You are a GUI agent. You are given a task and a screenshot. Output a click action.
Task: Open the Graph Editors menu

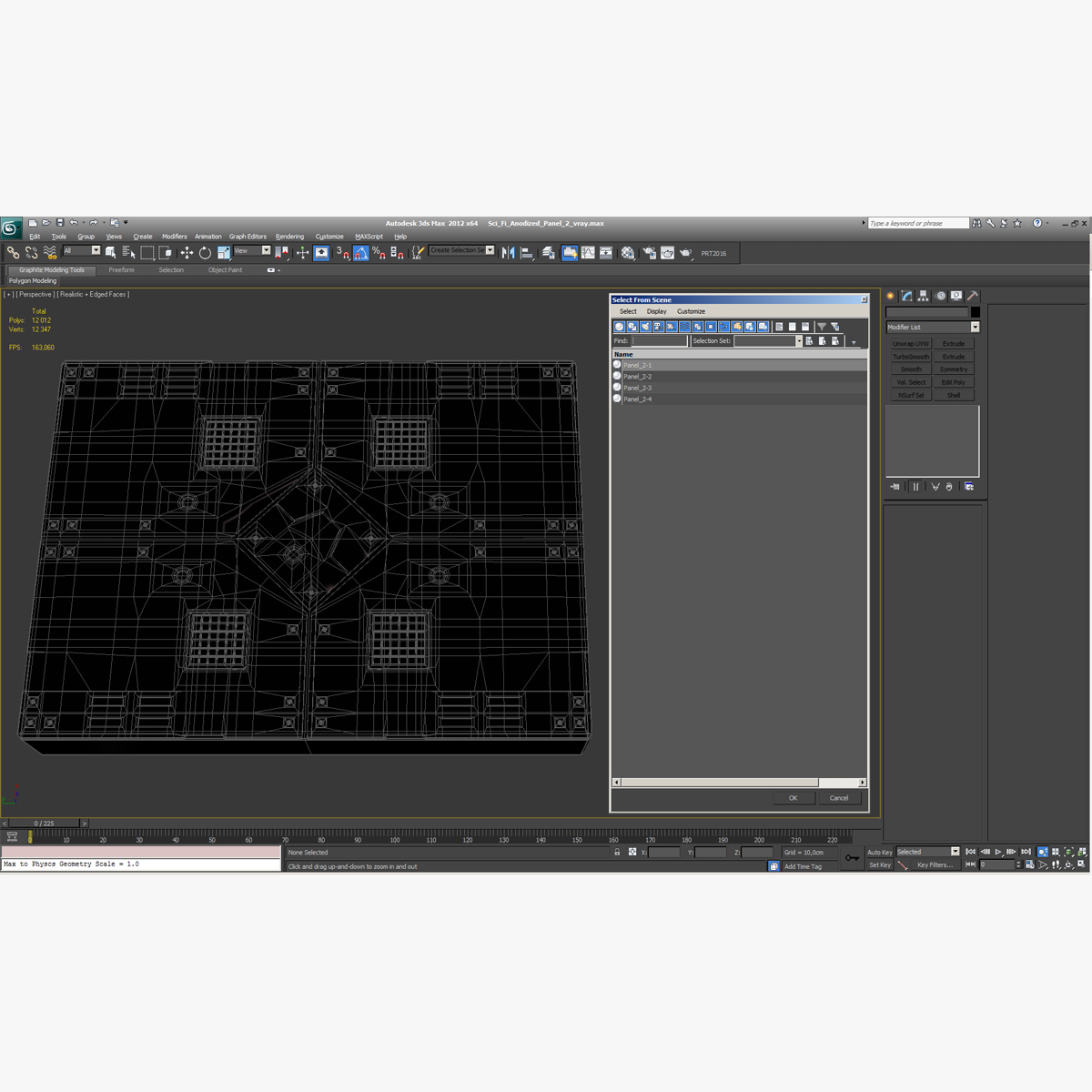tap(248, 237)
